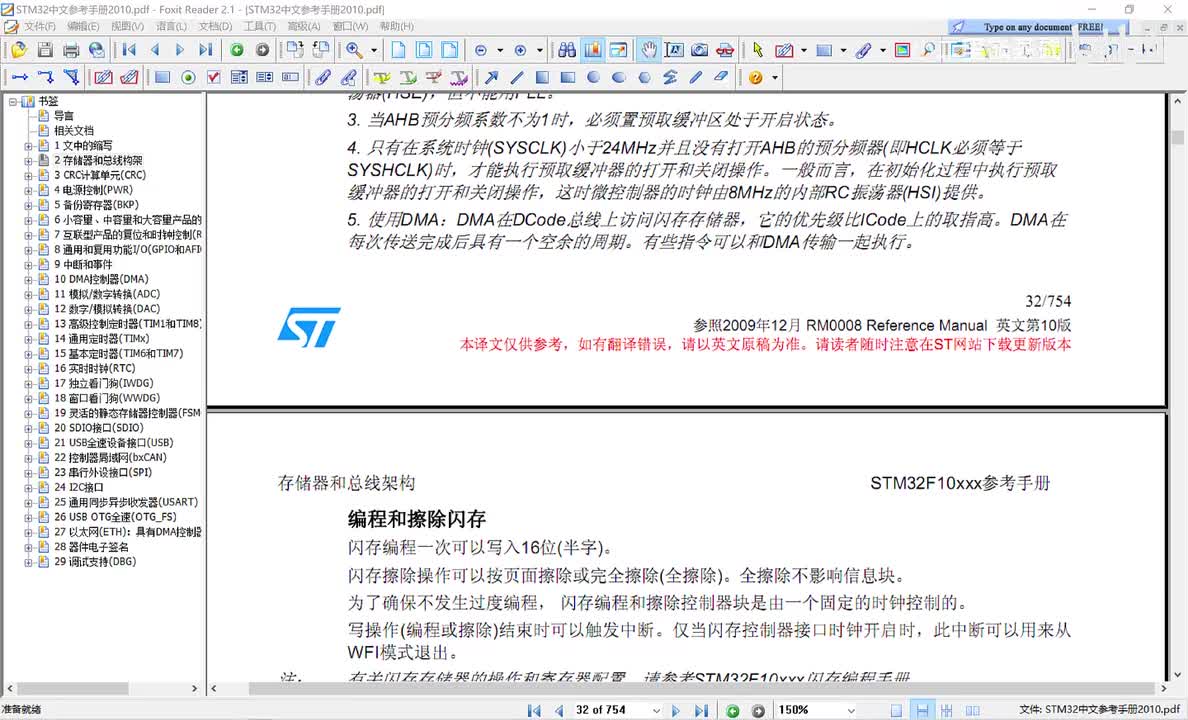Select the Hand tool
The image size is (1188, 720).
(x=649, y=50)
